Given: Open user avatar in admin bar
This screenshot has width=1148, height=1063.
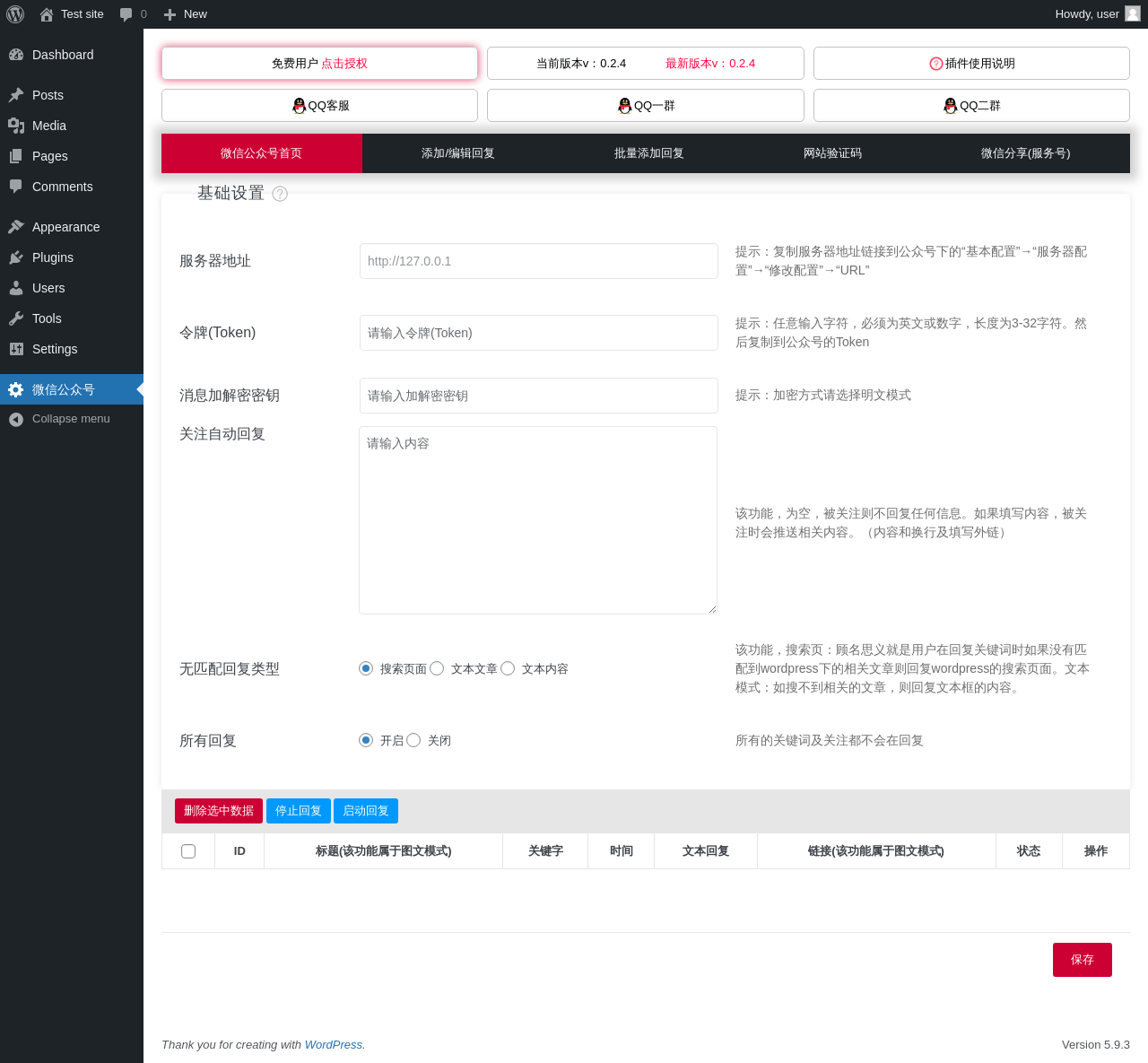Looking at the screenshot, I should (1133, 13).
